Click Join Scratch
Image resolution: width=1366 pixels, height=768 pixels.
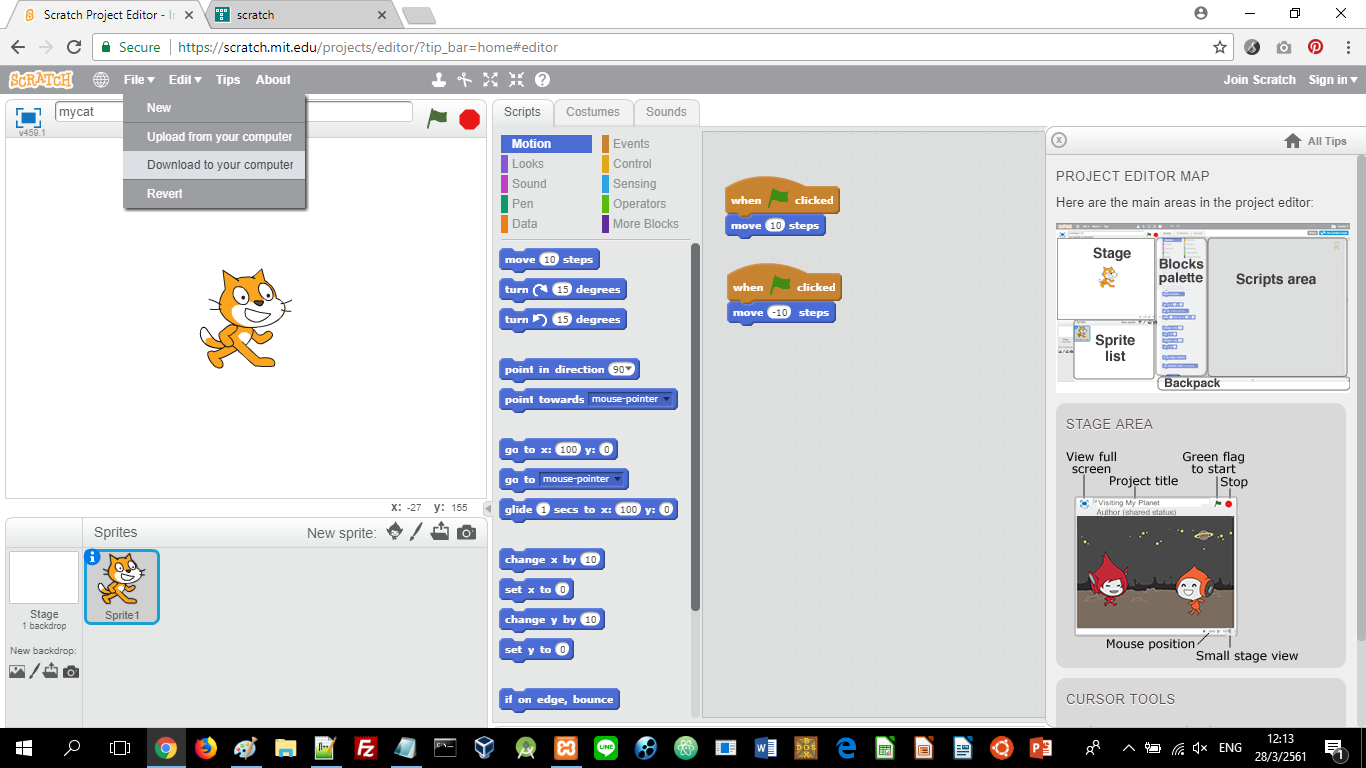tap(1259, 80)
